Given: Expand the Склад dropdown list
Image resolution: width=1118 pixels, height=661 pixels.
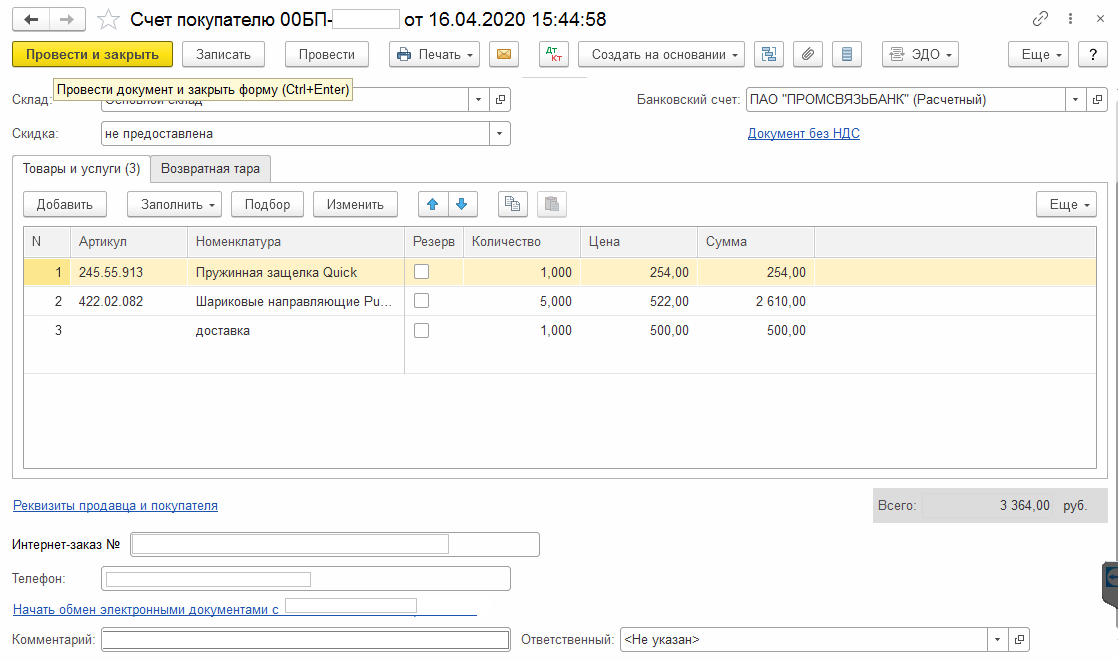Looking at the screenshot, I should (479, 100).
